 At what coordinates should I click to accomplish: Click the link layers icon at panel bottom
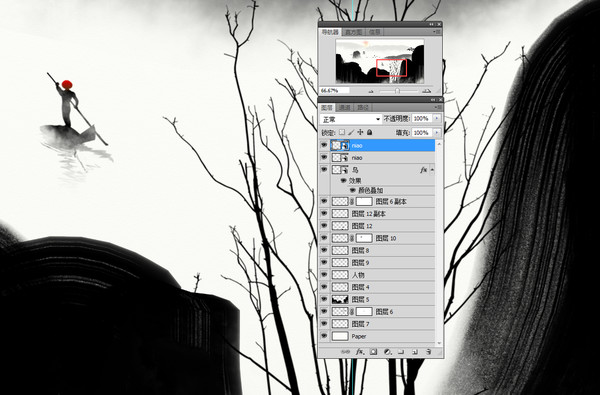tap(346, 351)
